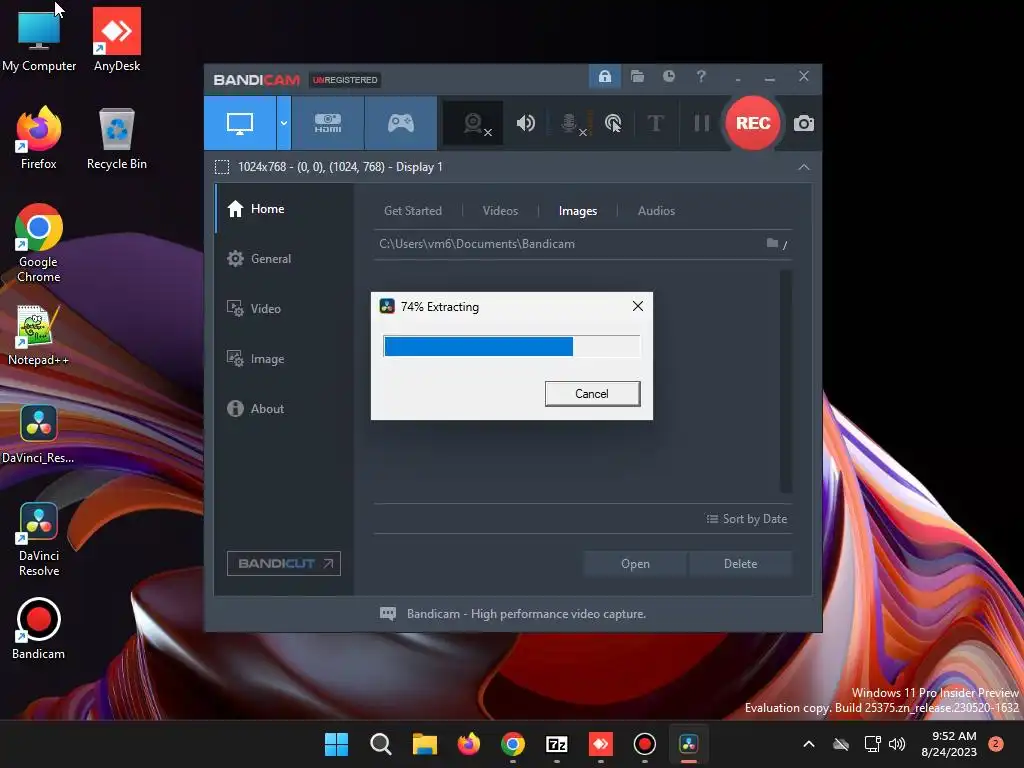Toggle the text overlay T icon
The height and width of the screenshot is (768, 1024).
pyautogui.click(x=655, y=123)
